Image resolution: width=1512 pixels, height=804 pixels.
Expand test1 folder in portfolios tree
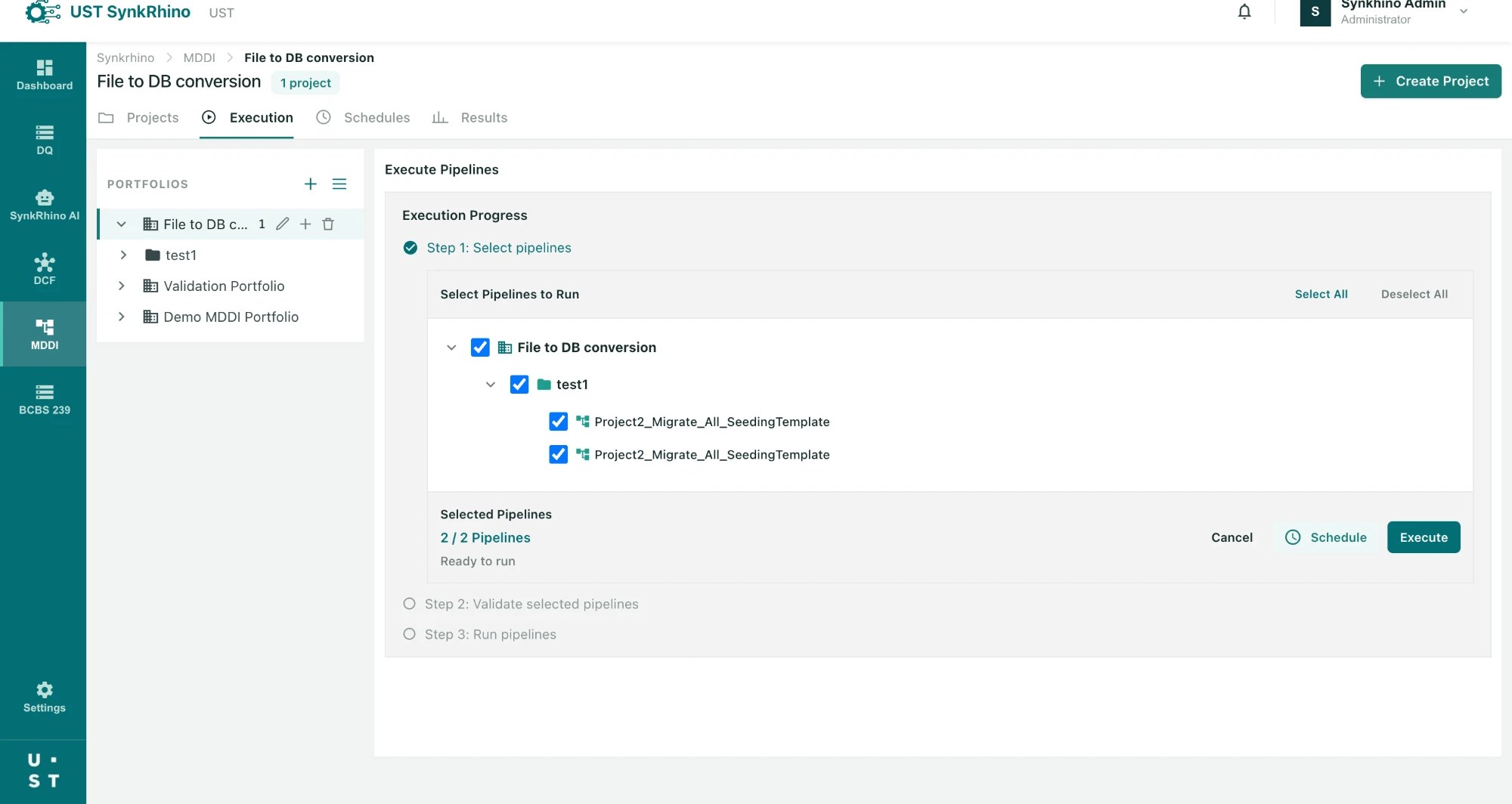122,255
